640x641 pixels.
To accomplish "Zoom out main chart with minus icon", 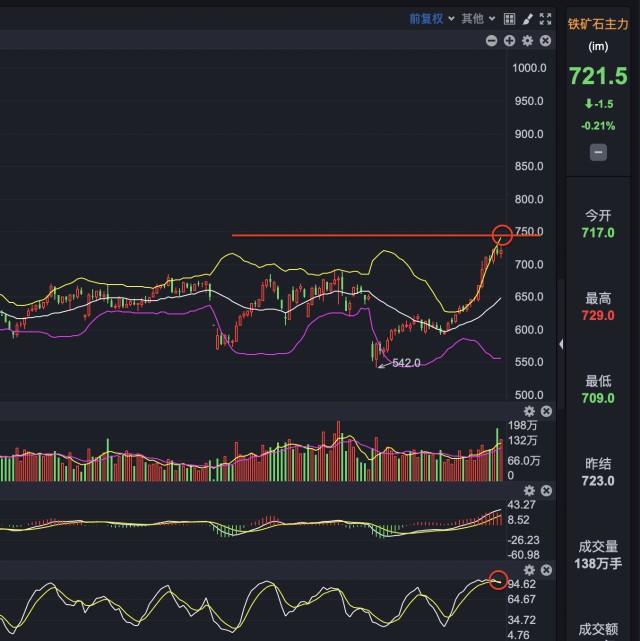I will 491,41.
